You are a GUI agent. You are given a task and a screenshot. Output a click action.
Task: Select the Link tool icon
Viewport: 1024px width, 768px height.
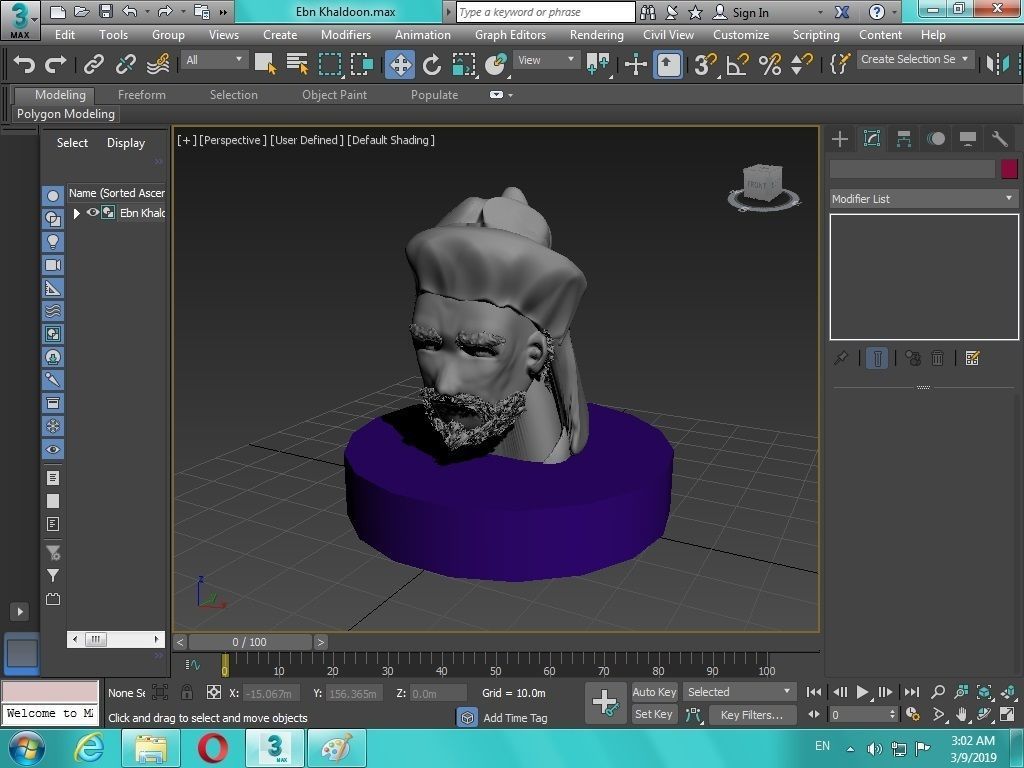click(93, 64)
